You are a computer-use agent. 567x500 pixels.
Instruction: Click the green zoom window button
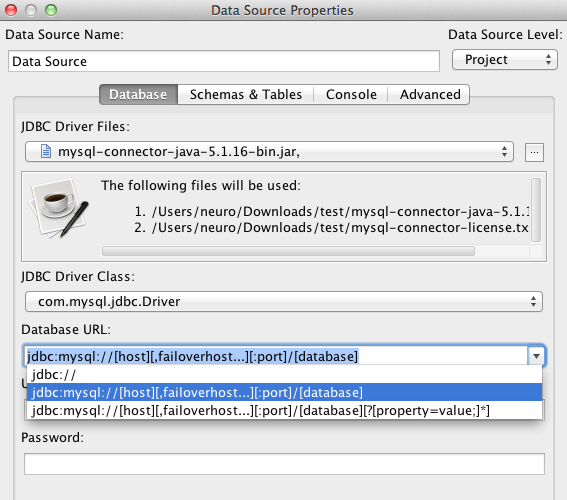click(51, 10)
